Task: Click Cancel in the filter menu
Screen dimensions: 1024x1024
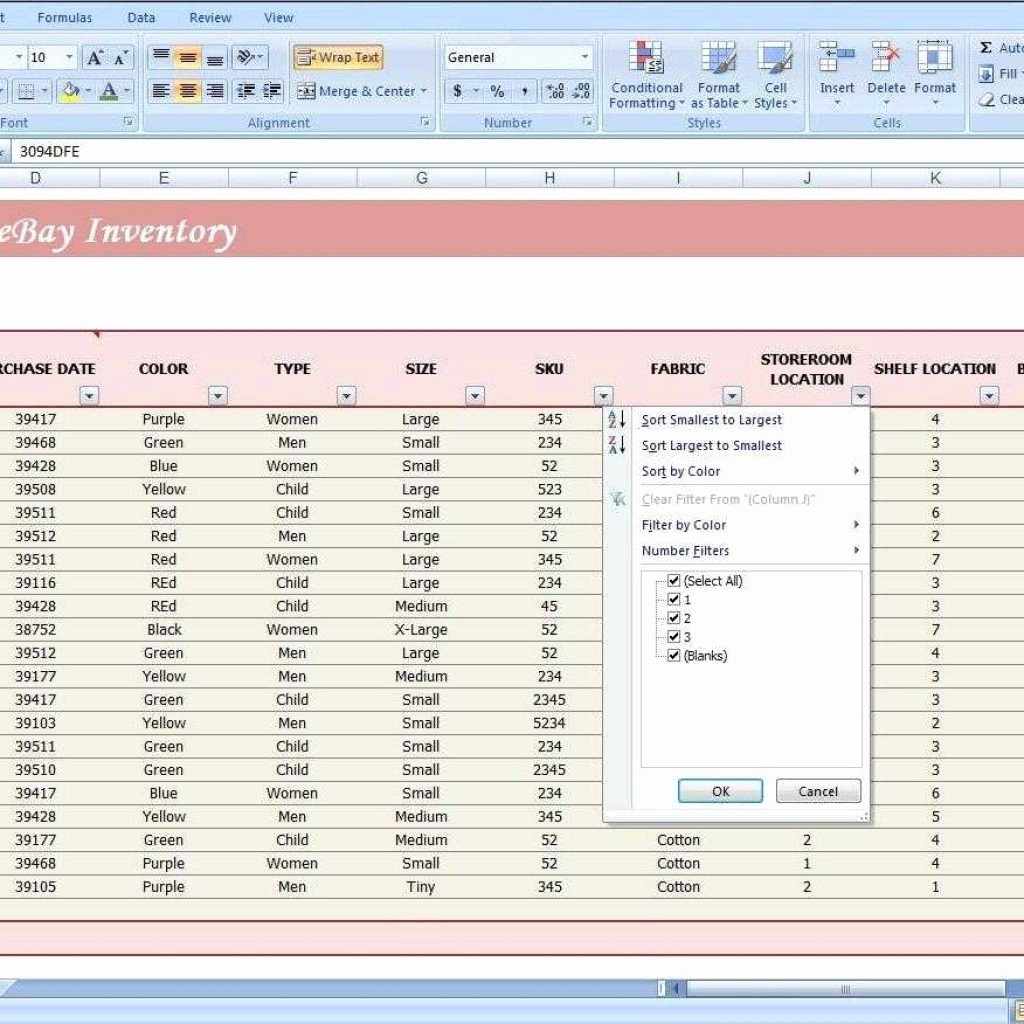Action: (x=818, y=791)
